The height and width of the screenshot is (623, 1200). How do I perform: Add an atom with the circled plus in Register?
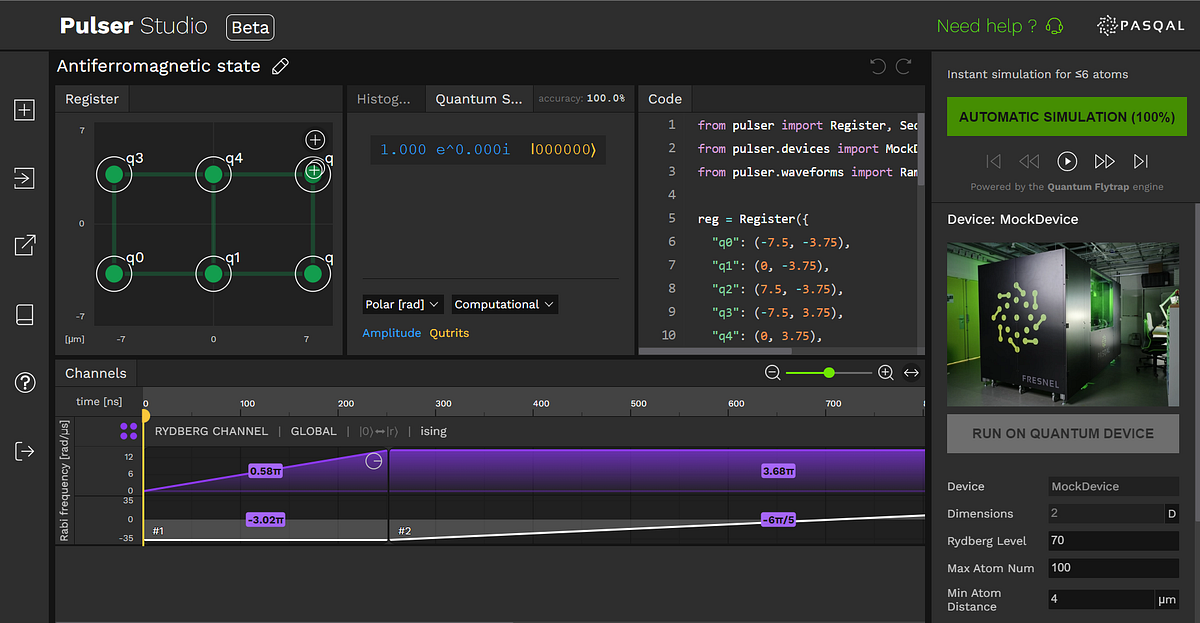[x=314, y=140]
